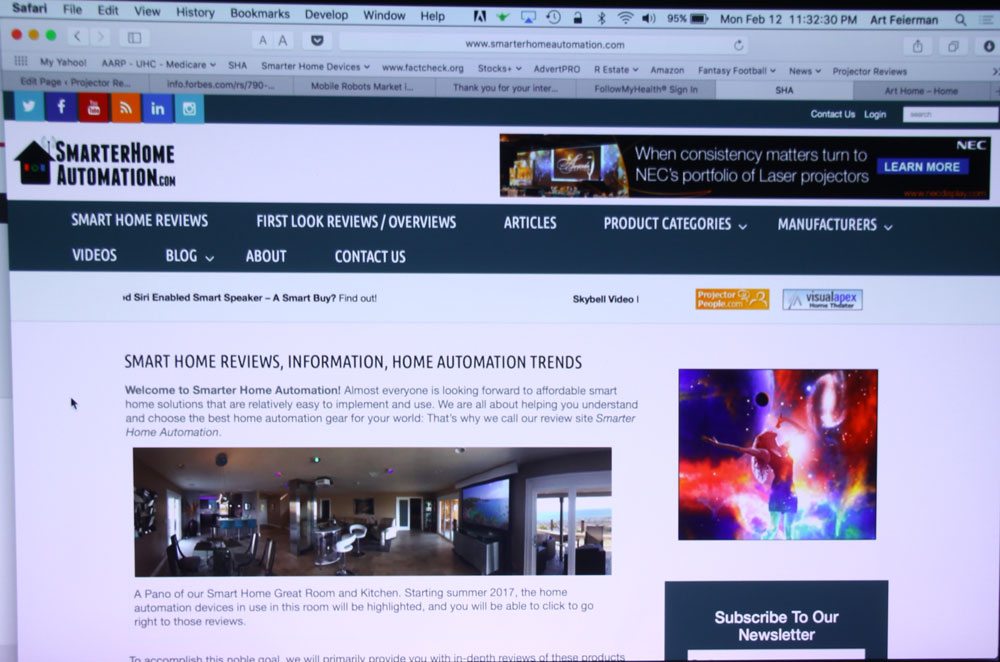This screenshot has width=1000, height=662.
Task: Open the VIDEOS navigation link
Action: (94, 254)
